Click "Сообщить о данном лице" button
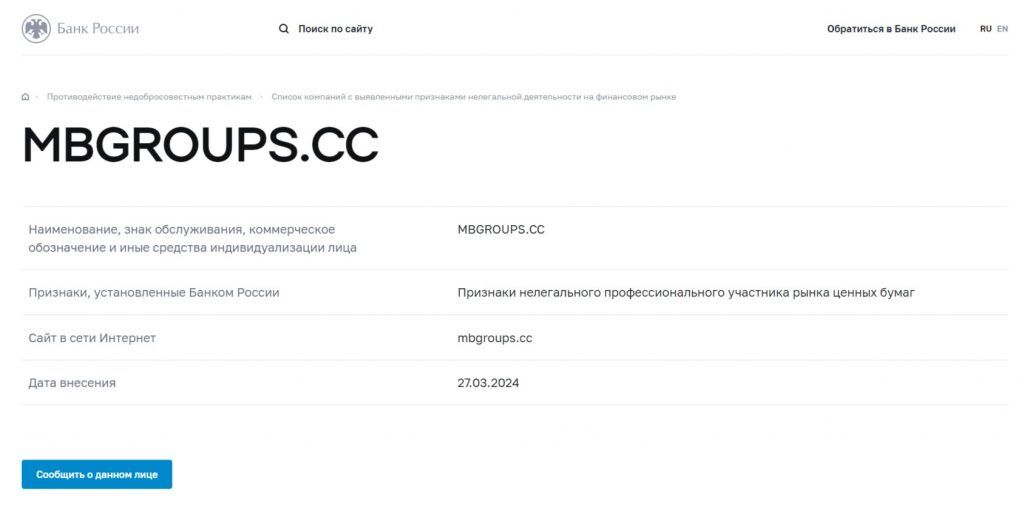1024x510 pixels. click(x=97, y=475)
